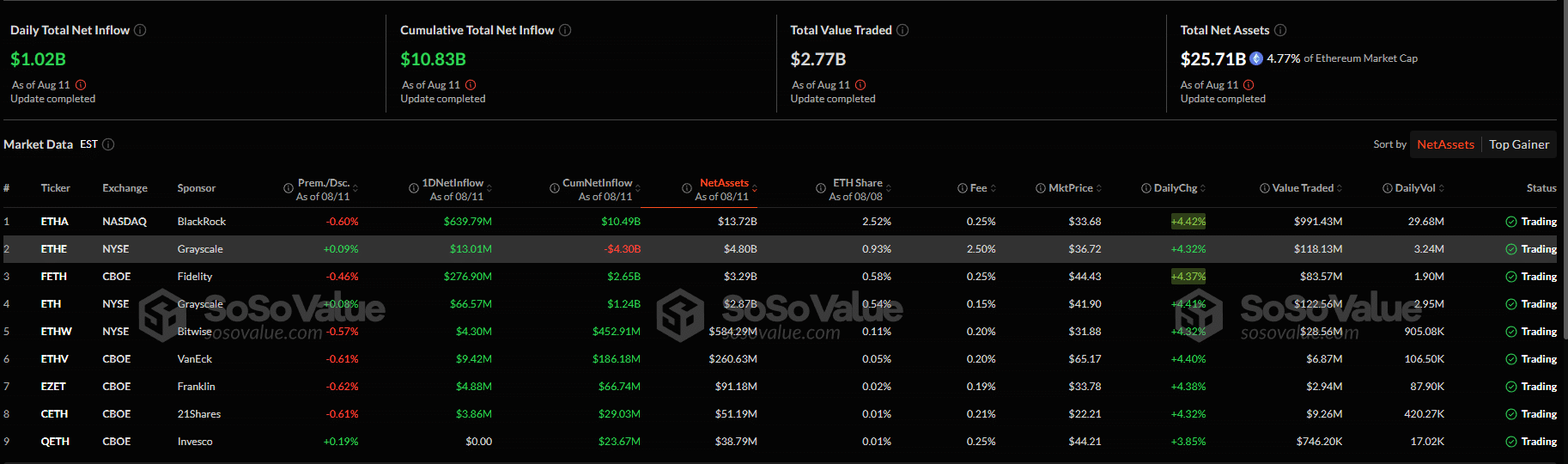Click red alert icon under Daily Total Net Inflow

point(81,85)
